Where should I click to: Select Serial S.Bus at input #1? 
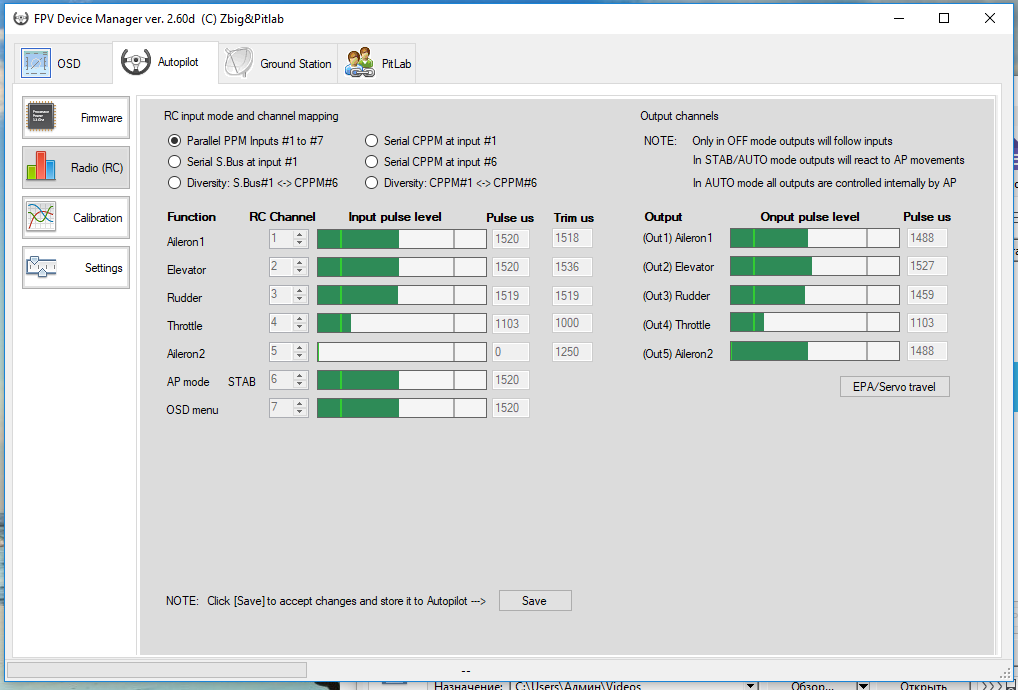coord(175,162)
